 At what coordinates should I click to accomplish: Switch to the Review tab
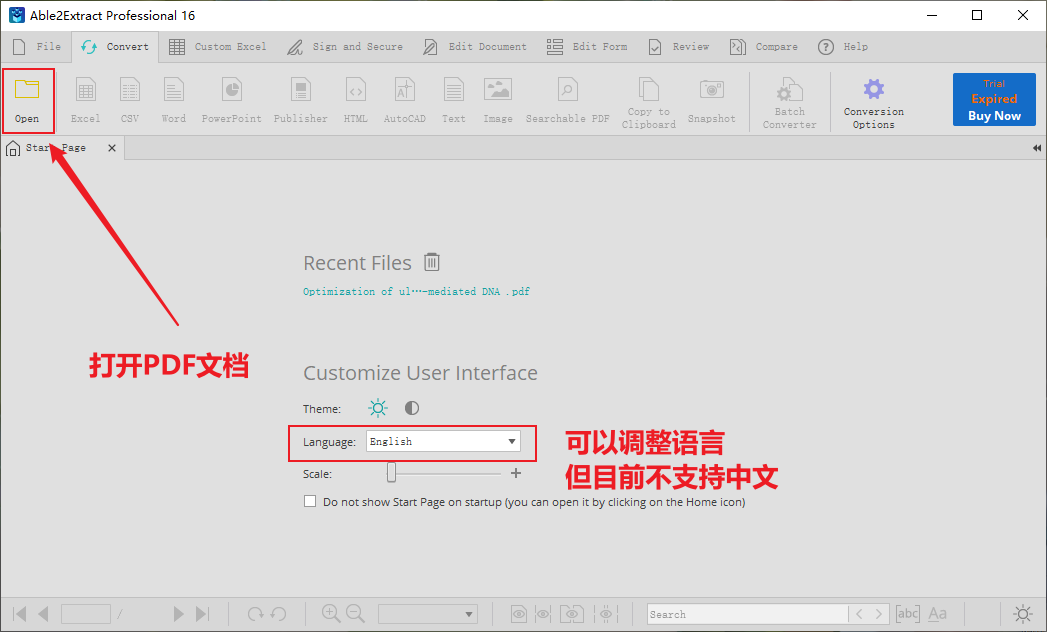click(x=678, y=47)
